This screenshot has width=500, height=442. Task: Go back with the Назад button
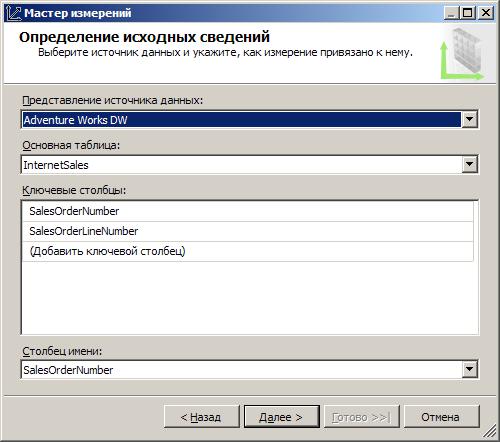[202, 417]
